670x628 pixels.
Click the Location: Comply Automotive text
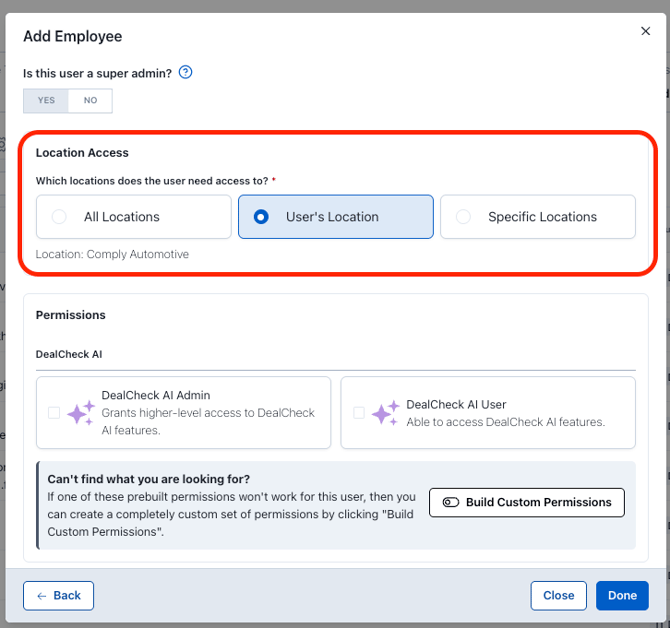click(112, 254)
